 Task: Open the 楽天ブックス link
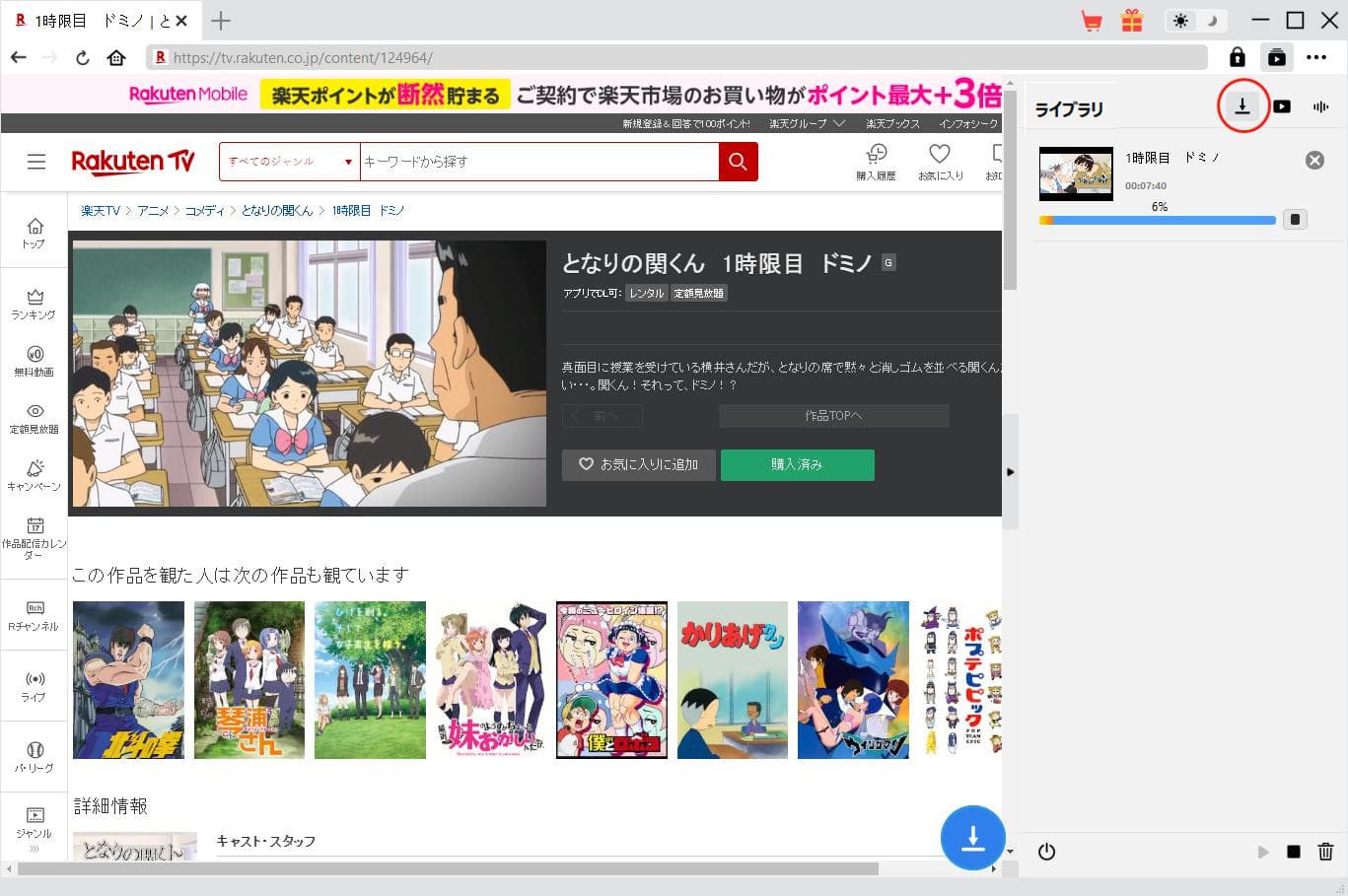tap(892, 124)
